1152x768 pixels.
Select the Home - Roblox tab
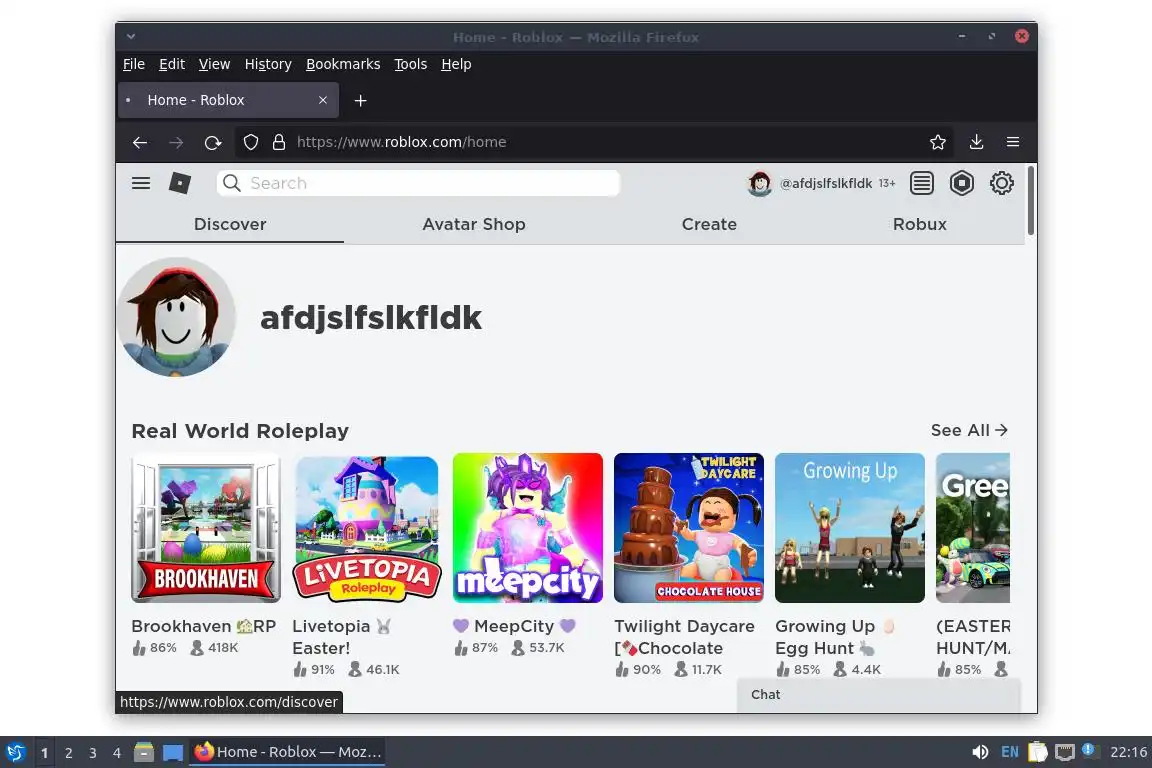tap(228, 100)
